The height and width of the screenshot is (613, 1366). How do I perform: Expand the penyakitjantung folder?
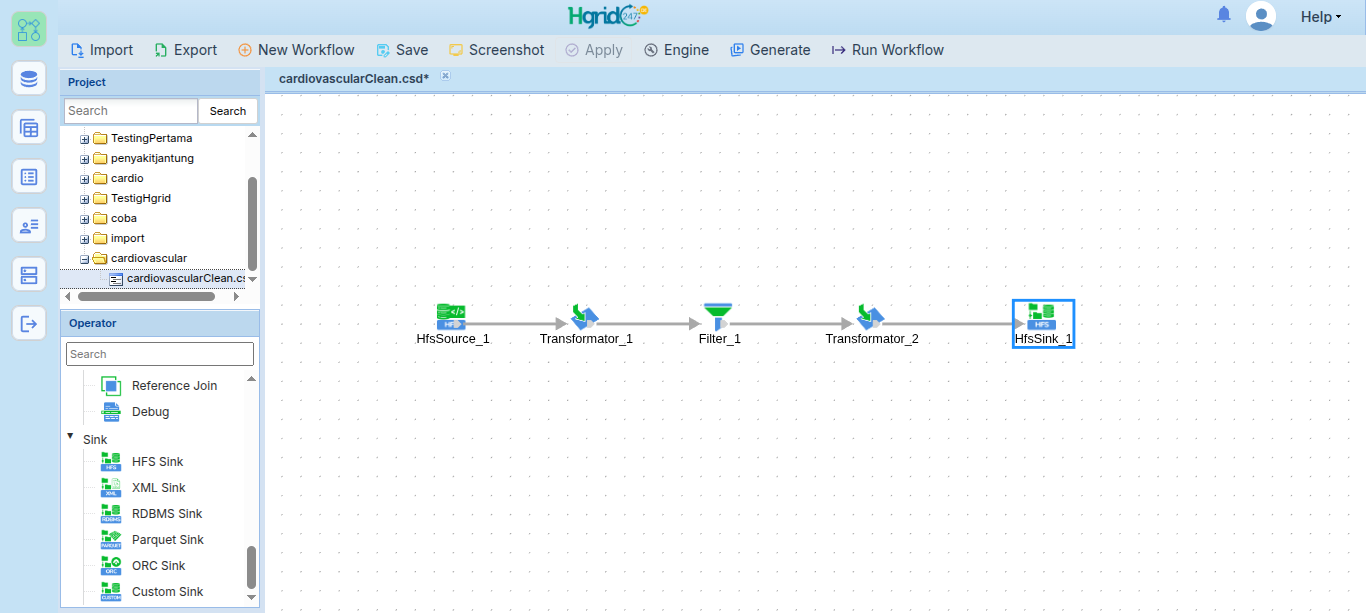point(85,159)
